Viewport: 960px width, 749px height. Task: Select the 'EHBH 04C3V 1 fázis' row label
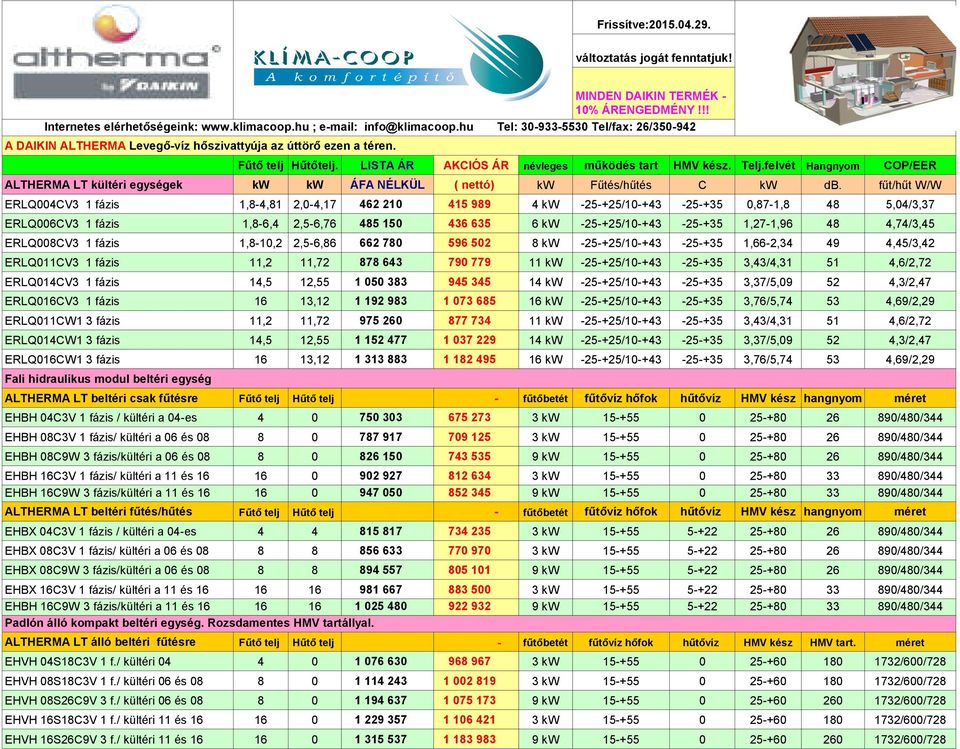coord(118,418)
